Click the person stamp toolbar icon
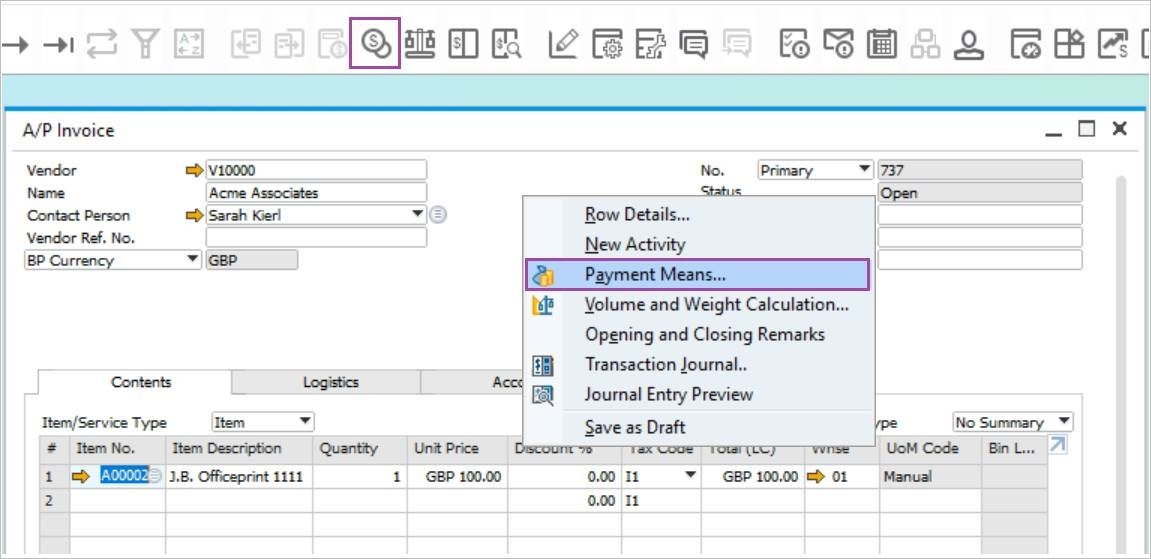Viewport: 1151px width, 559px height. click(968, 44)
